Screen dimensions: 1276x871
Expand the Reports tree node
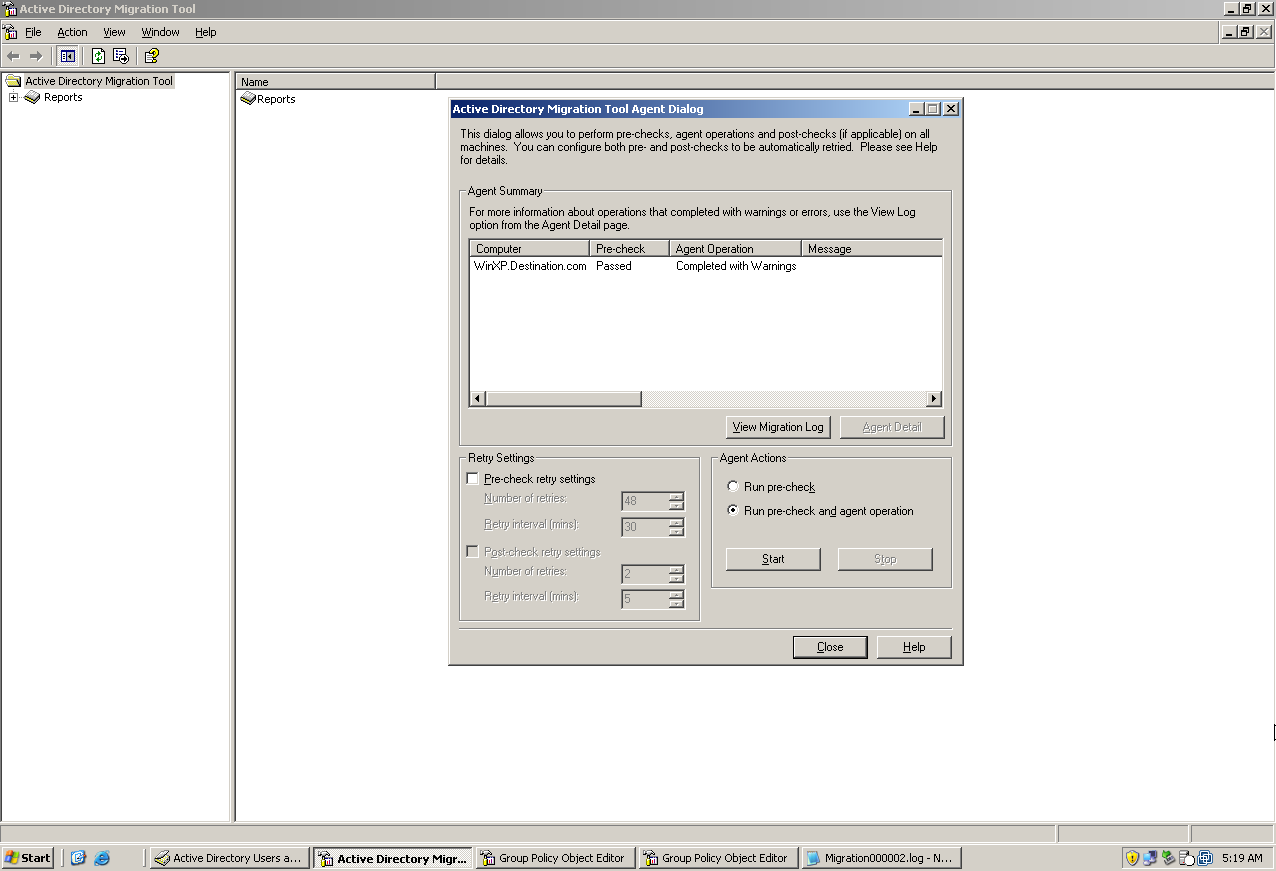[13, 97]
